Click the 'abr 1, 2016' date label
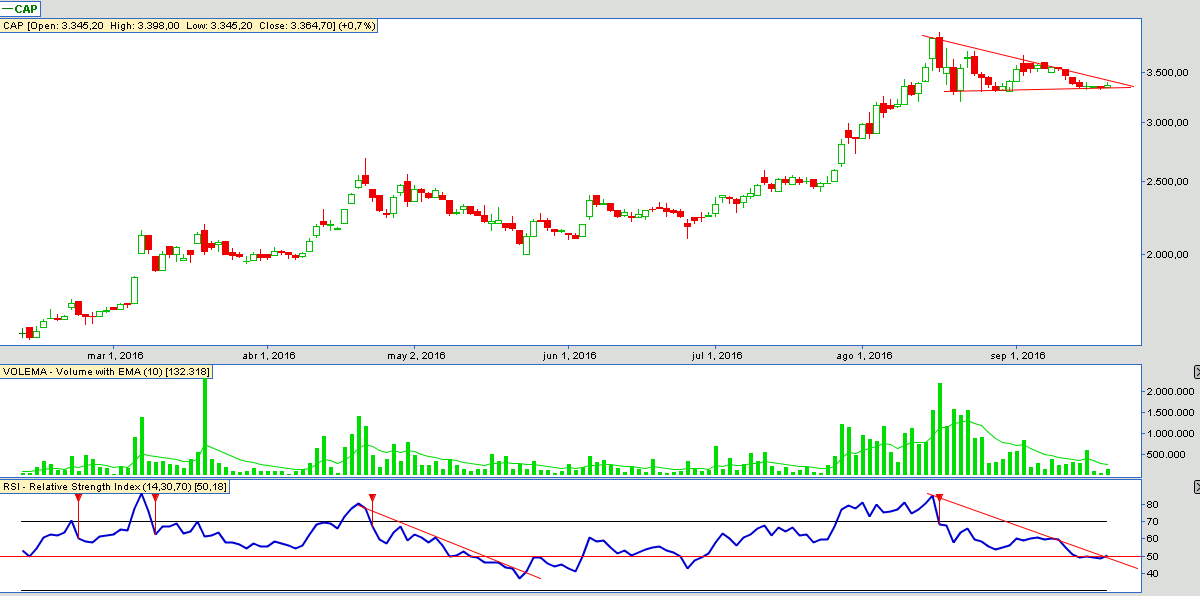 coord(268,355)
